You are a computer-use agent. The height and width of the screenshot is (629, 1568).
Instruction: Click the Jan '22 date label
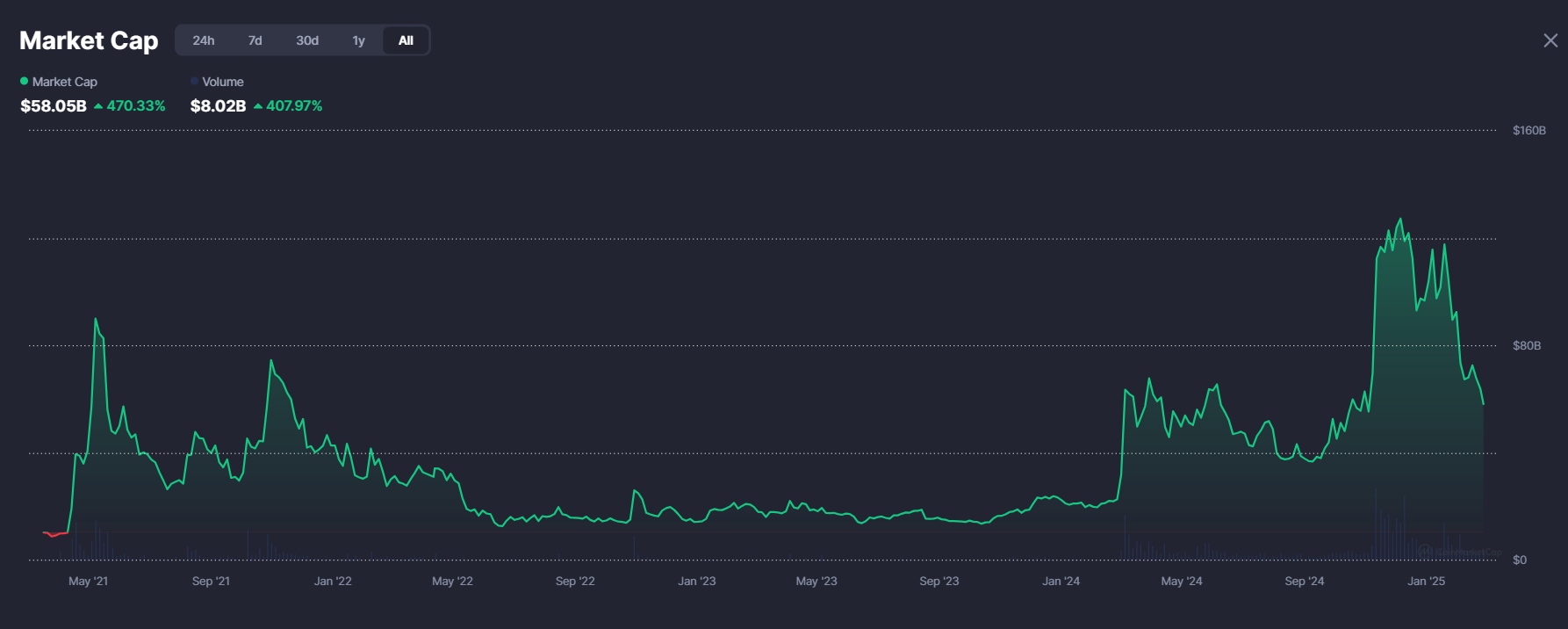pyautogui.click(x=333, y=581)
